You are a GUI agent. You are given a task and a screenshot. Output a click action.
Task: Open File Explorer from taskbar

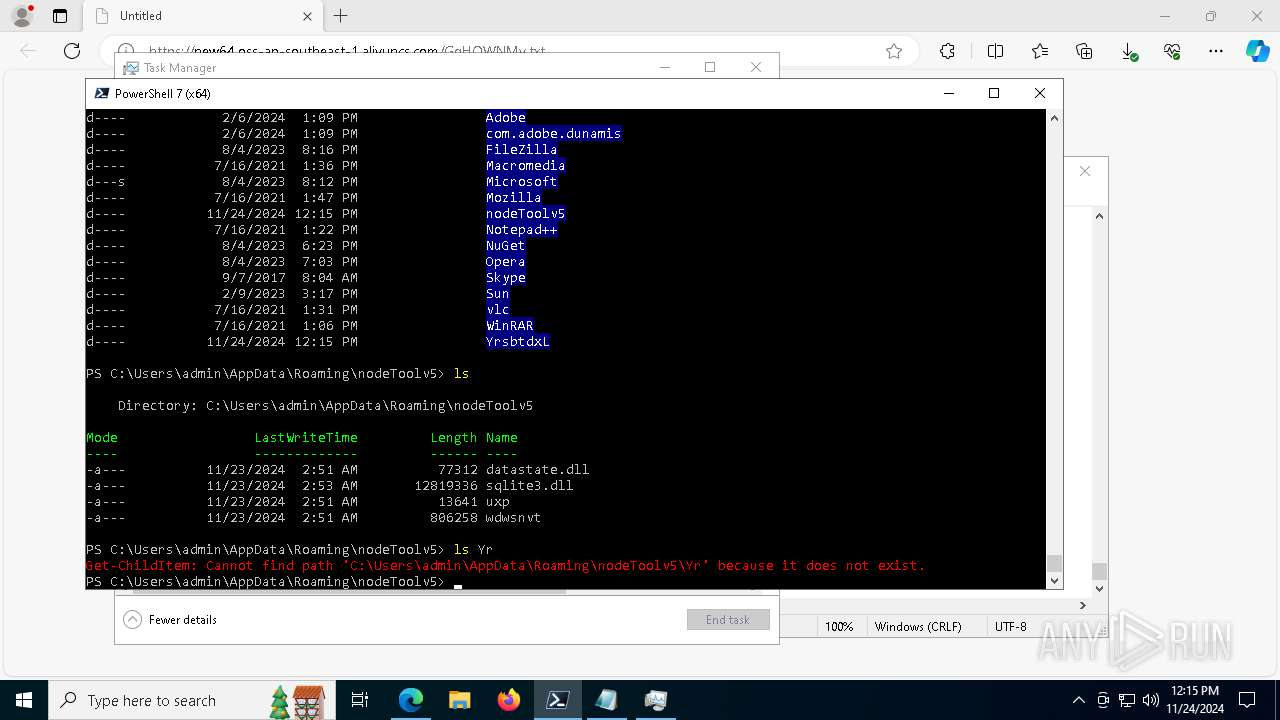point(460,700)
